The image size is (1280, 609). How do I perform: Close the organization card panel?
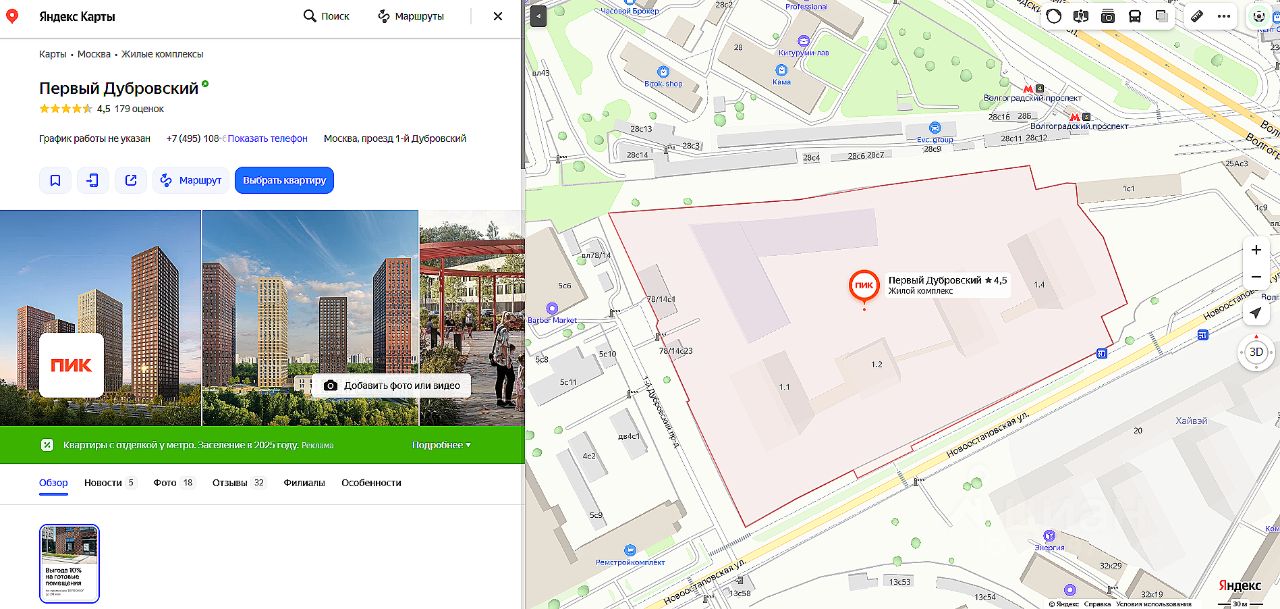tap(498, 16)
